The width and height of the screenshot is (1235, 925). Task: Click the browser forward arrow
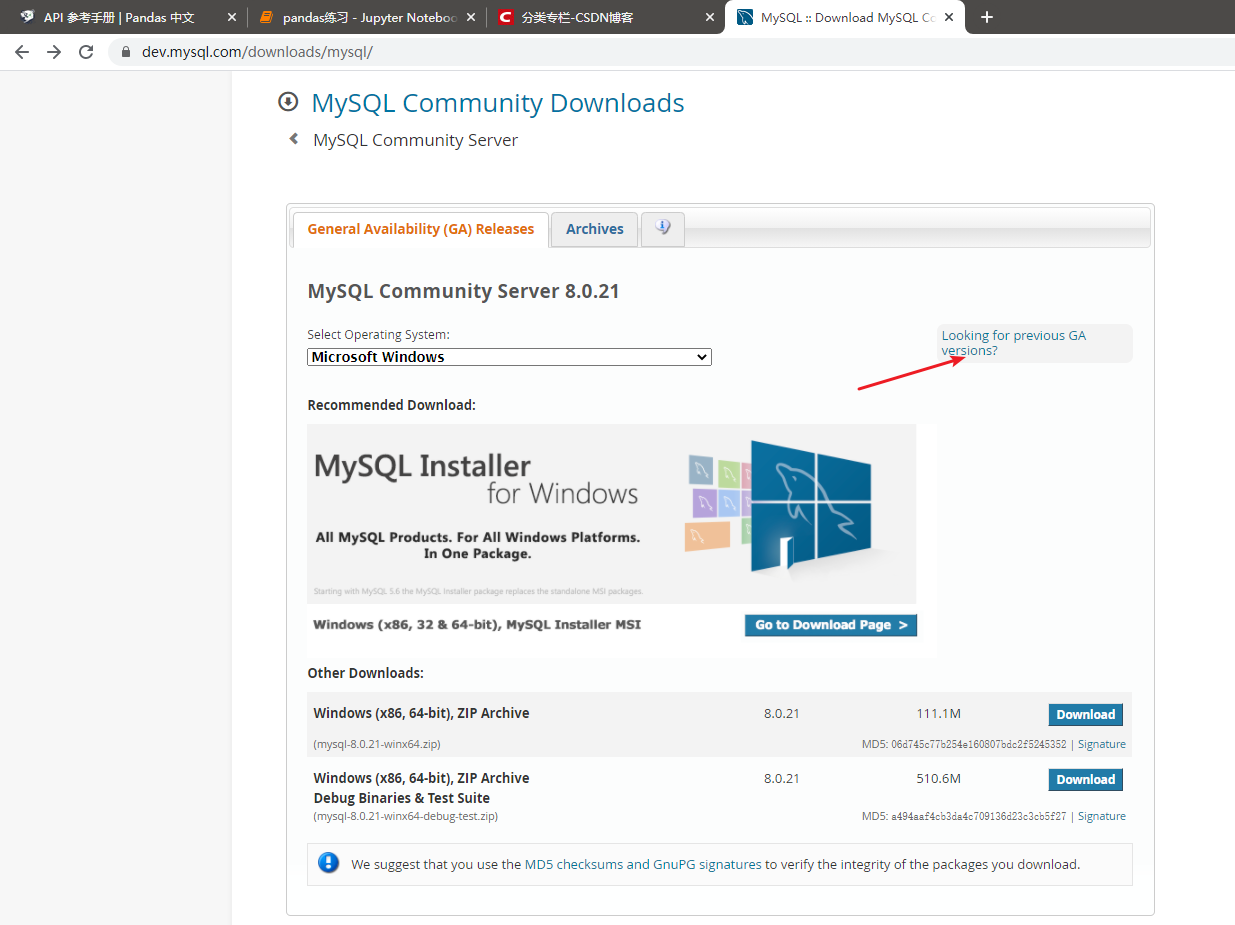54,52
